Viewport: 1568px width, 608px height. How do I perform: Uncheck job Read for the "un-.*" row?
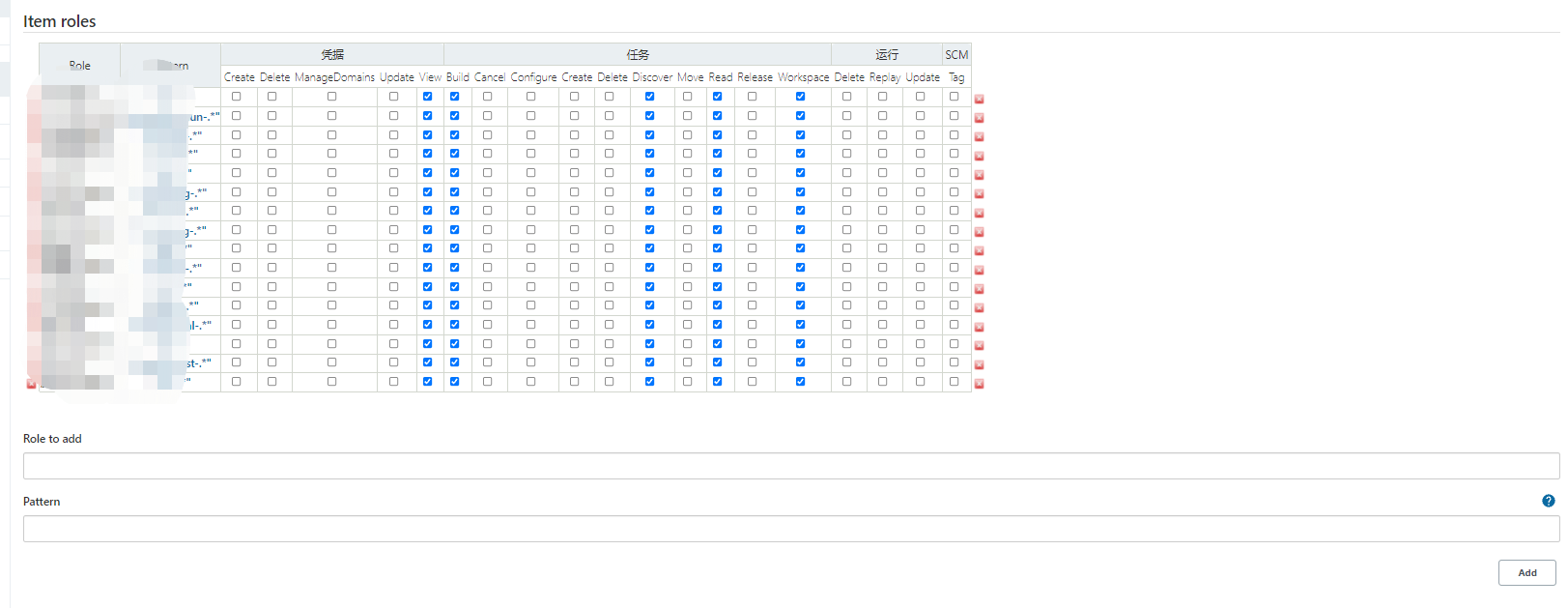[x=717, y=116]
